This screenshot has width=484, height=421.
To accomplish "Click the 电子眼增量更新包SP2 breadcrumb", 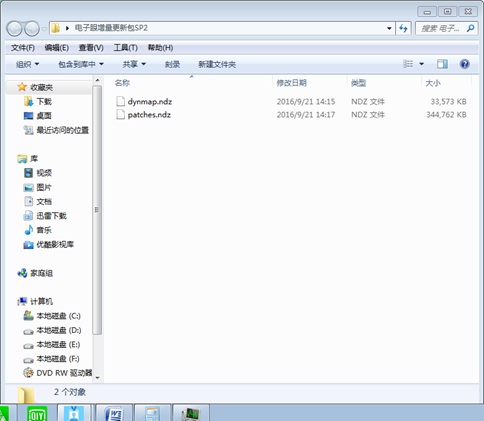I will click(x=111, y=28).
